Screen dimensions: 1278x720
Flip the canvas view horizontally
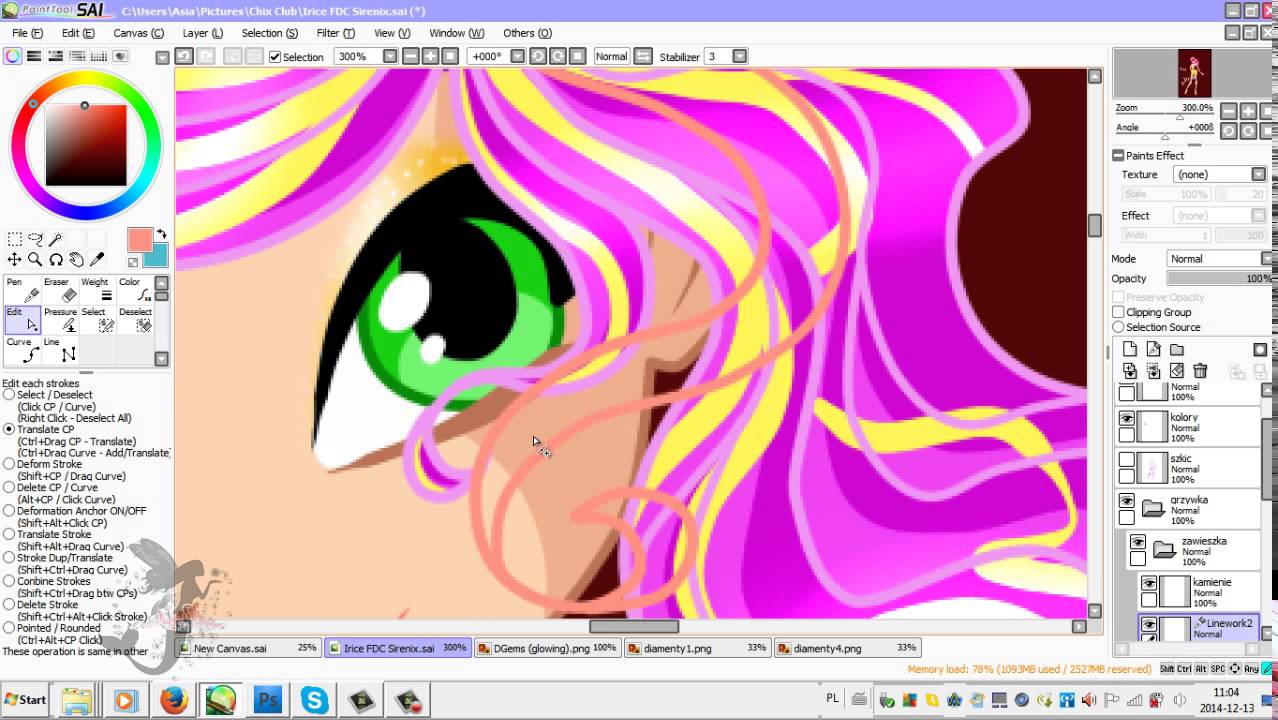642,56
